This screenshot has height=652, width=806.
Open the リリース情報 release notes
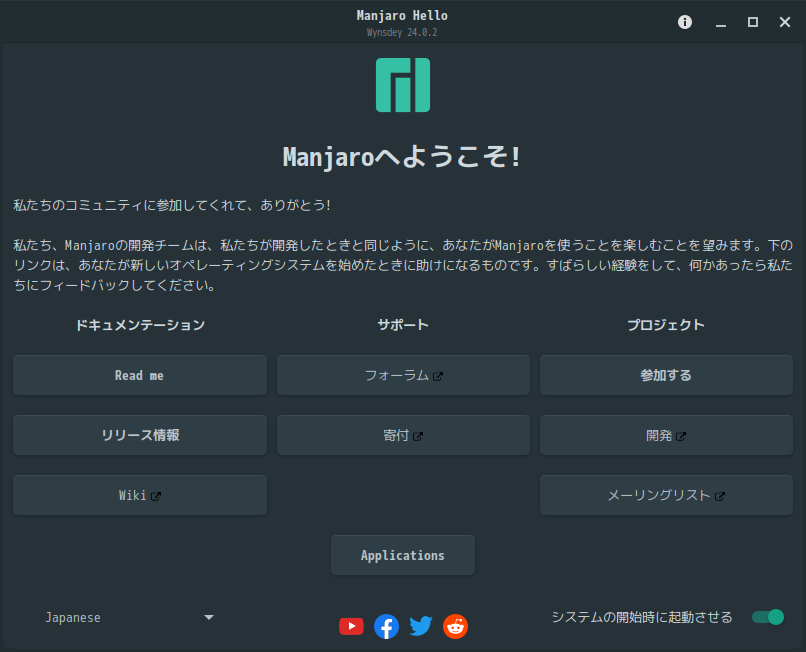pos(140,435)
